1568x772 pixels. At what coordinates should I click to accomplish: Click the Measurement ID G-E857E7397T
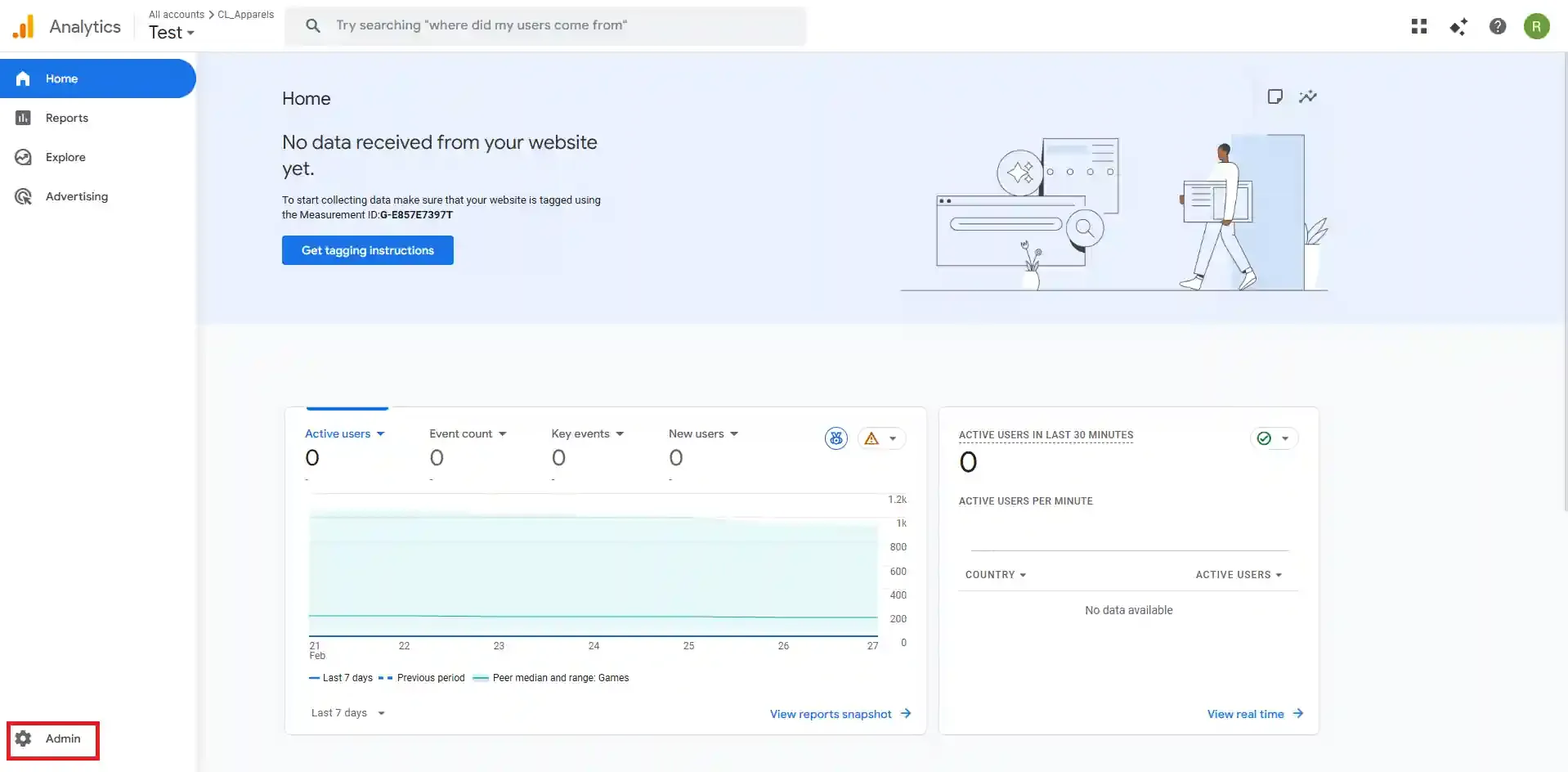(x=416, y=215)
